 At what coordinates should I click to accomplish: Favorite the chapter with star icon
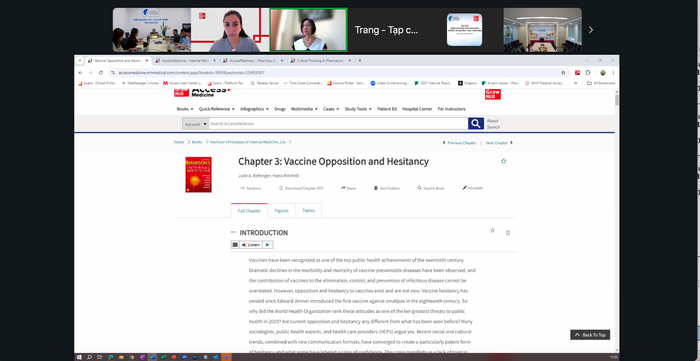(504, 161)
